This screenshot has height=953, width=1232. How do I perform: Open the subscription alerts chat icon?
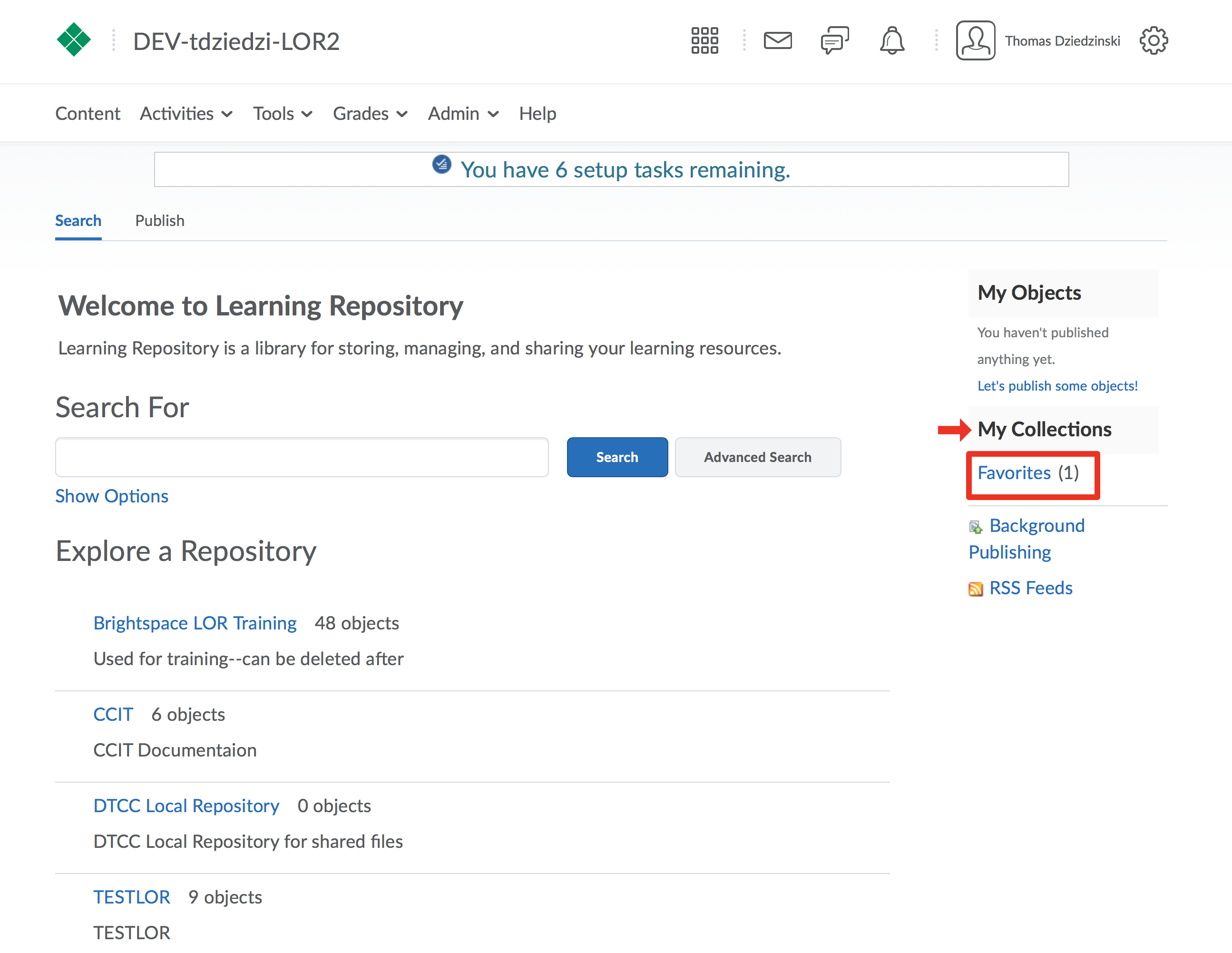point(835,40)
